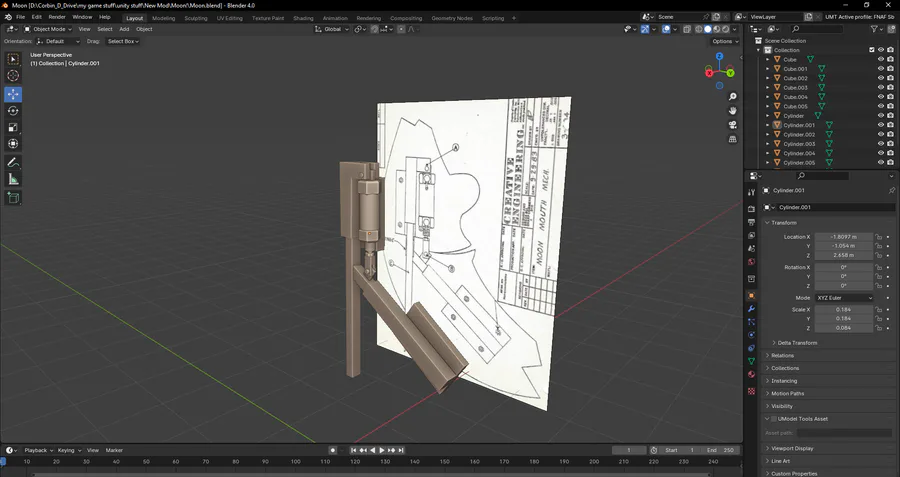Click the Options button in viewport header
Viewport: 900px width, 477px height.
725,41
